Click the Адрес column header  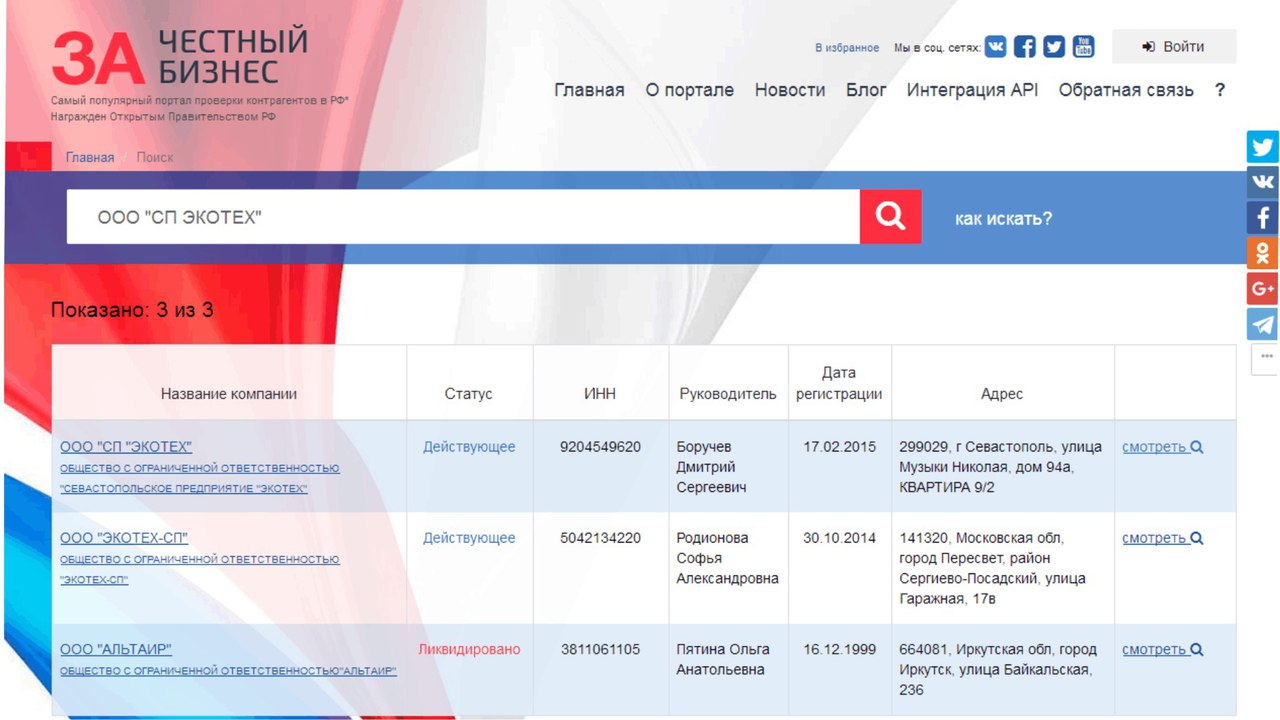pos(1002,394)
